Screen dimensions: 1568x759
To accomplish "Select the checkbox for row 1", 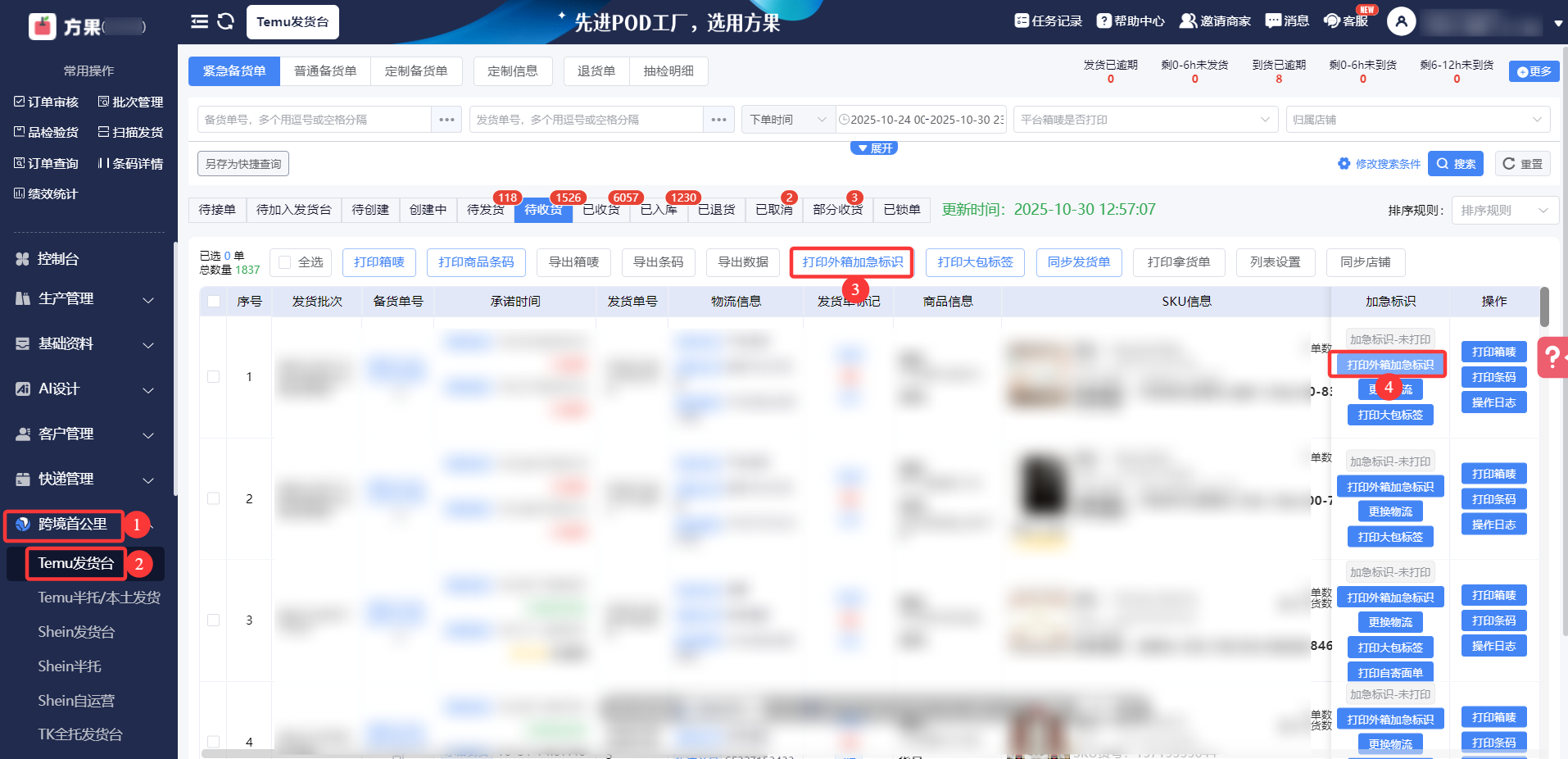I will [x=214, y=377].
